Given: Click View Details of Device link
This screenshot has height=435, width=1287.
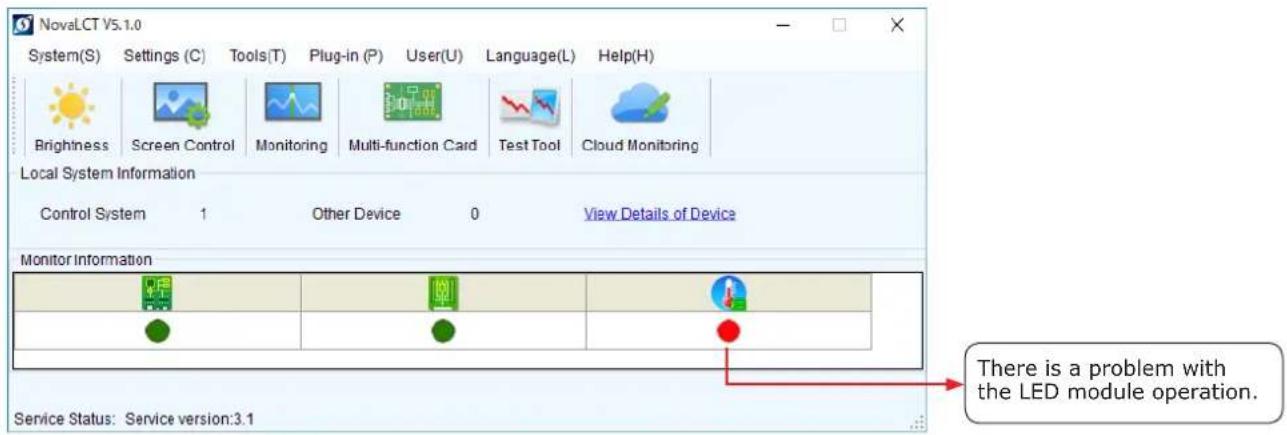Looking at the screenshot, I should coord(660,214).
